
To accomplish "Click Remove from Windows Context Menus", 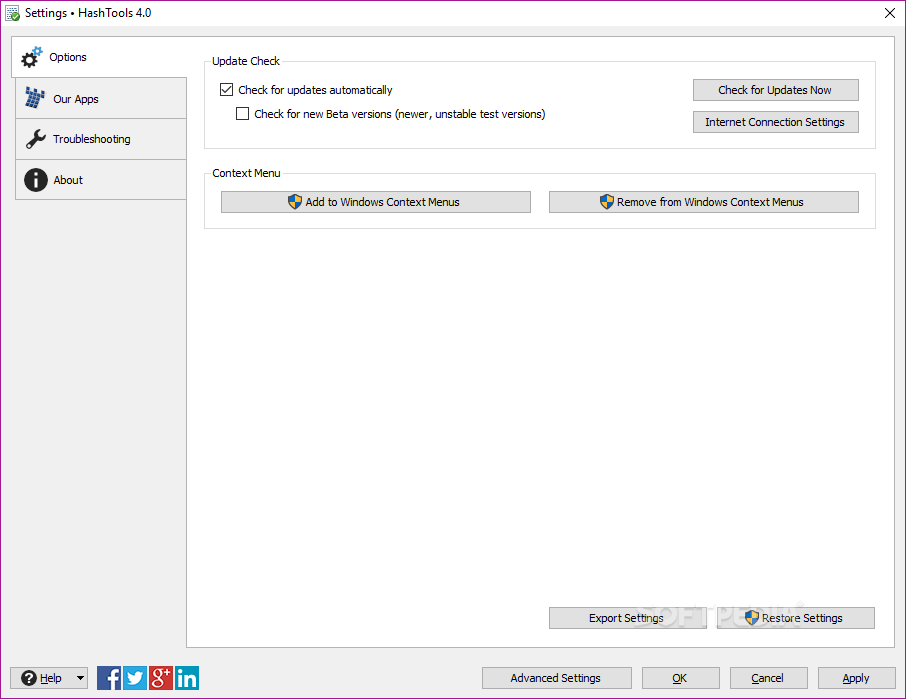I will click(703, 202).
